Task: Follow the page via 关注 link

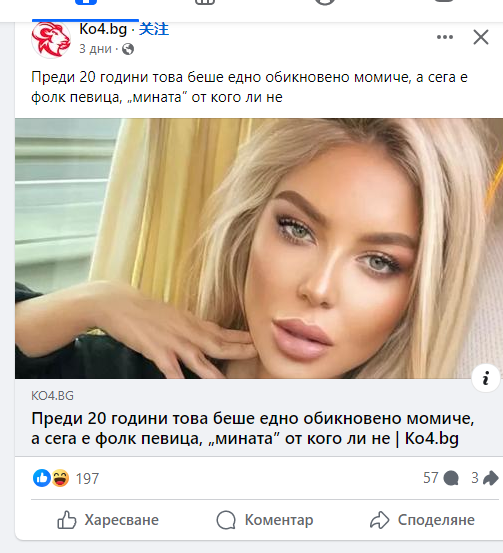Action: (x=154, y=29)
